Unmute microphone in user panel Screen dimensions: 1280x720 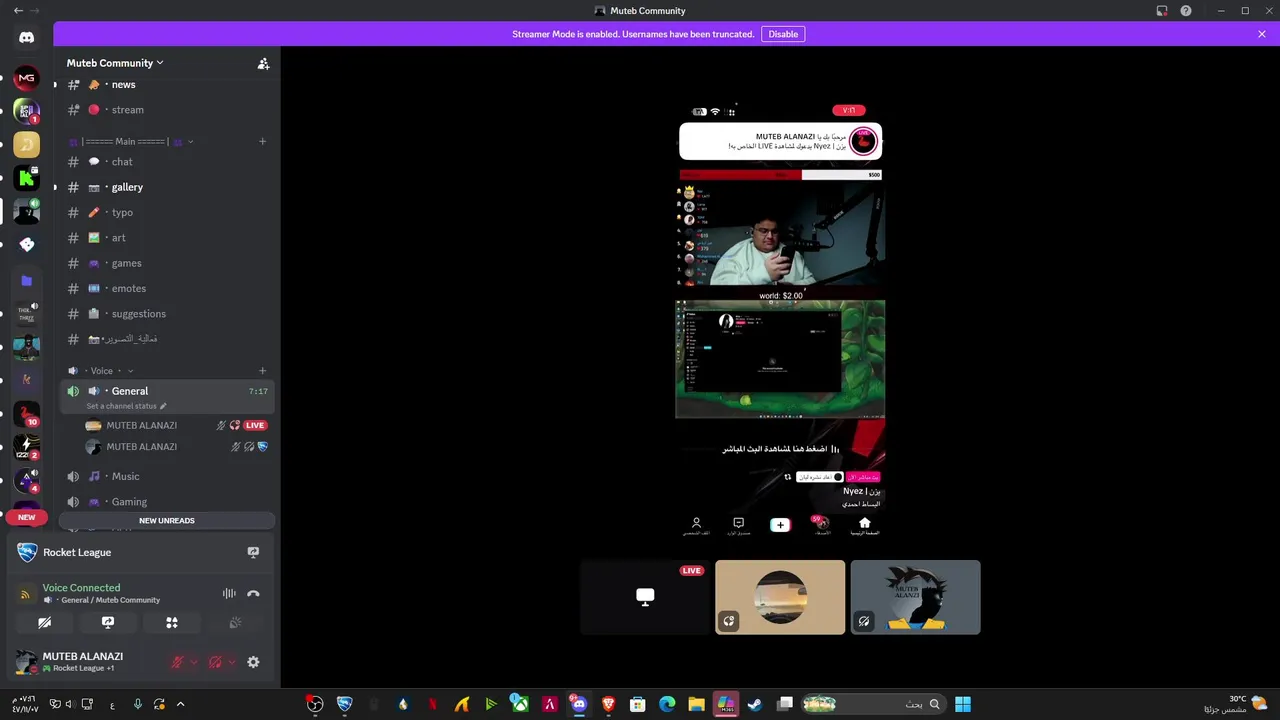coord(177,662)
